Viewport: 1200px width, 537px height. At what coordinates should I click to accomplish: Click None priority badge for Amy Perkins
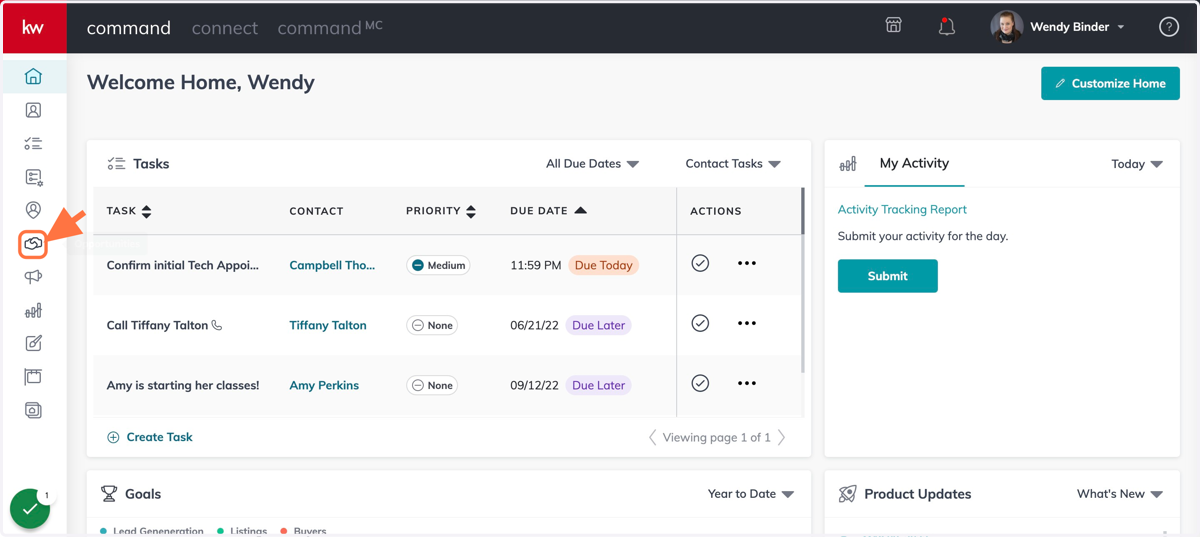tap(432, 385)
